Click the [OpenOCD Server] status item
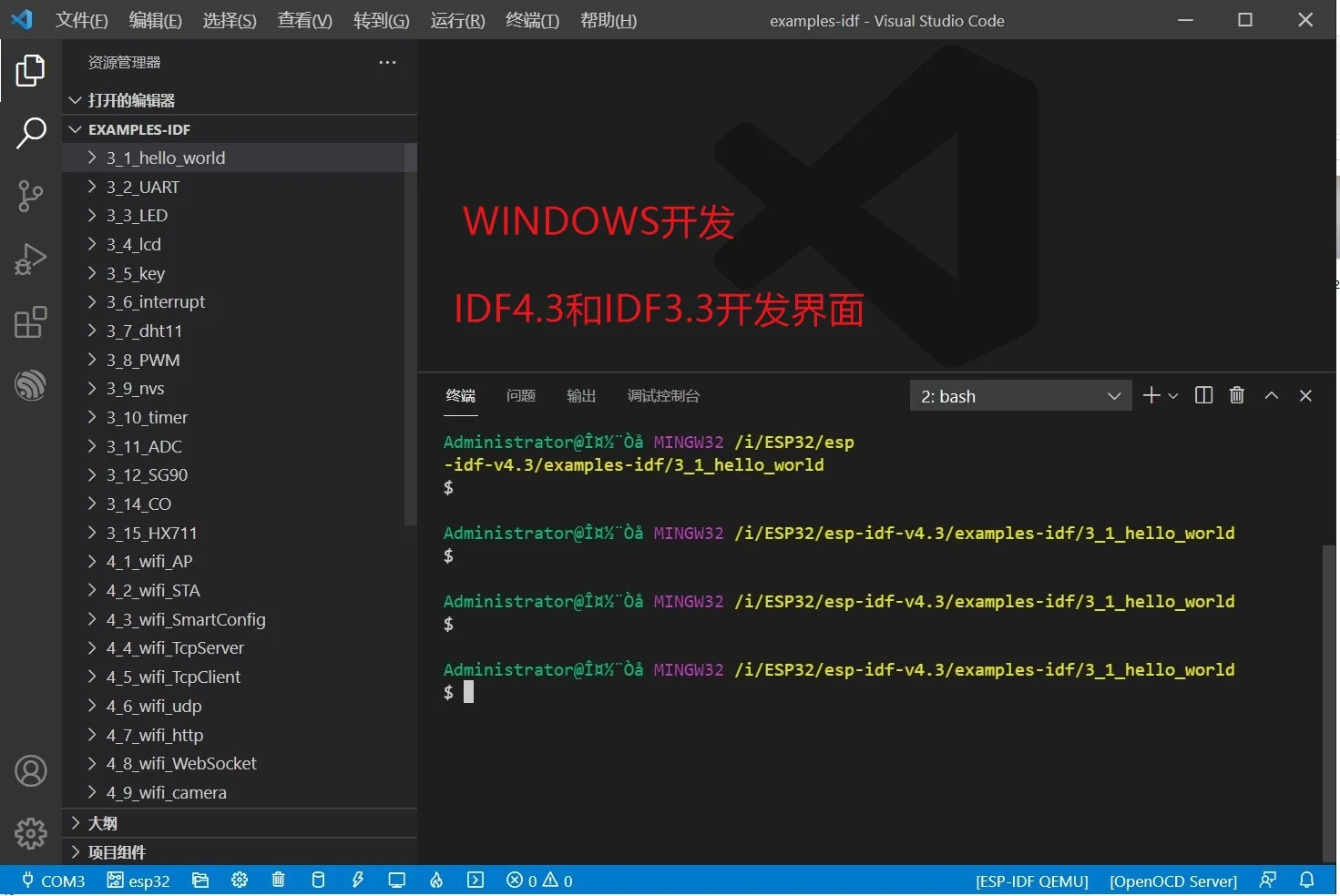Viewport: 1340px width, 896px height. point(1172,881)
